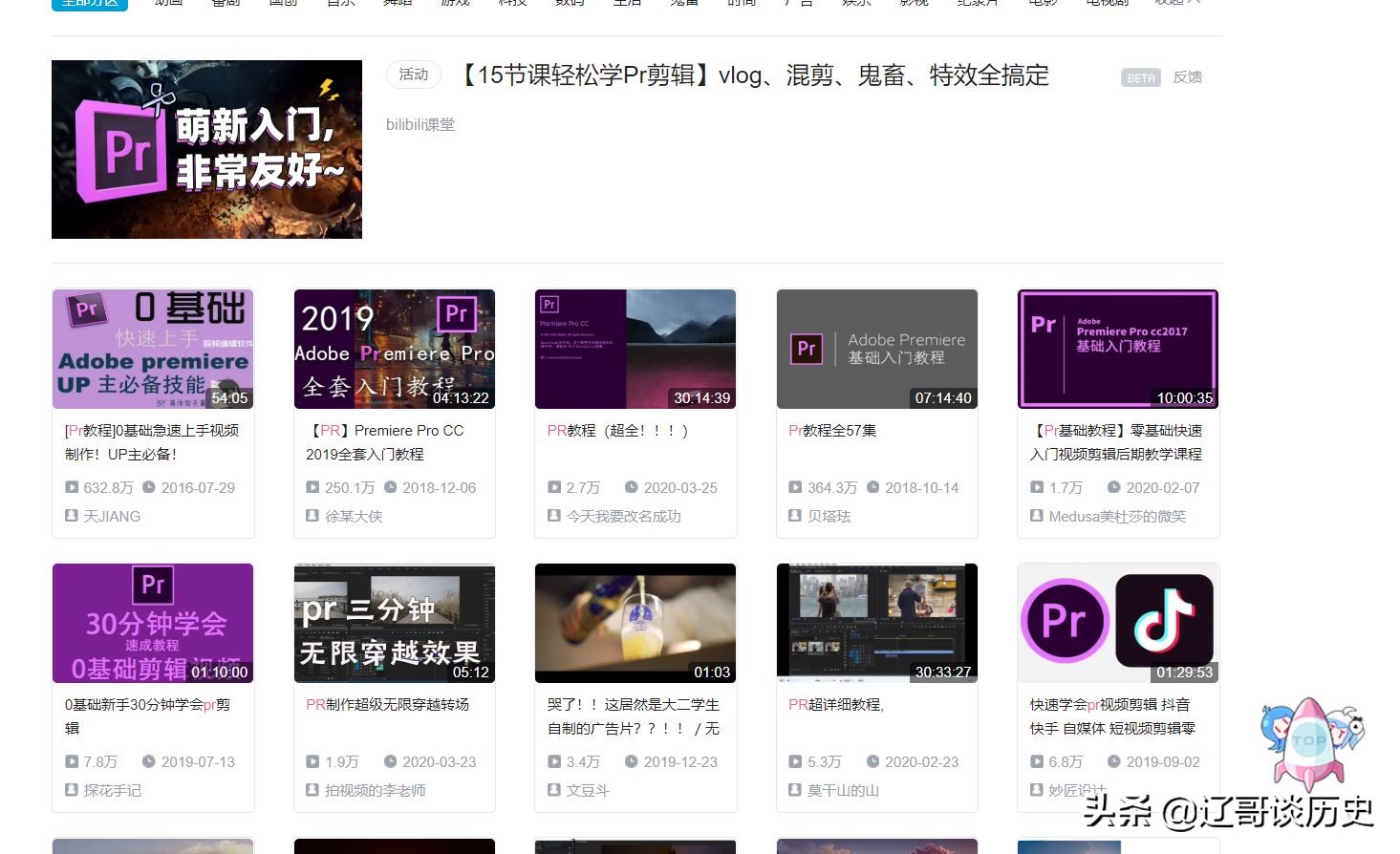Click the clock icon beside 2020-03-25

coord(632,487)
